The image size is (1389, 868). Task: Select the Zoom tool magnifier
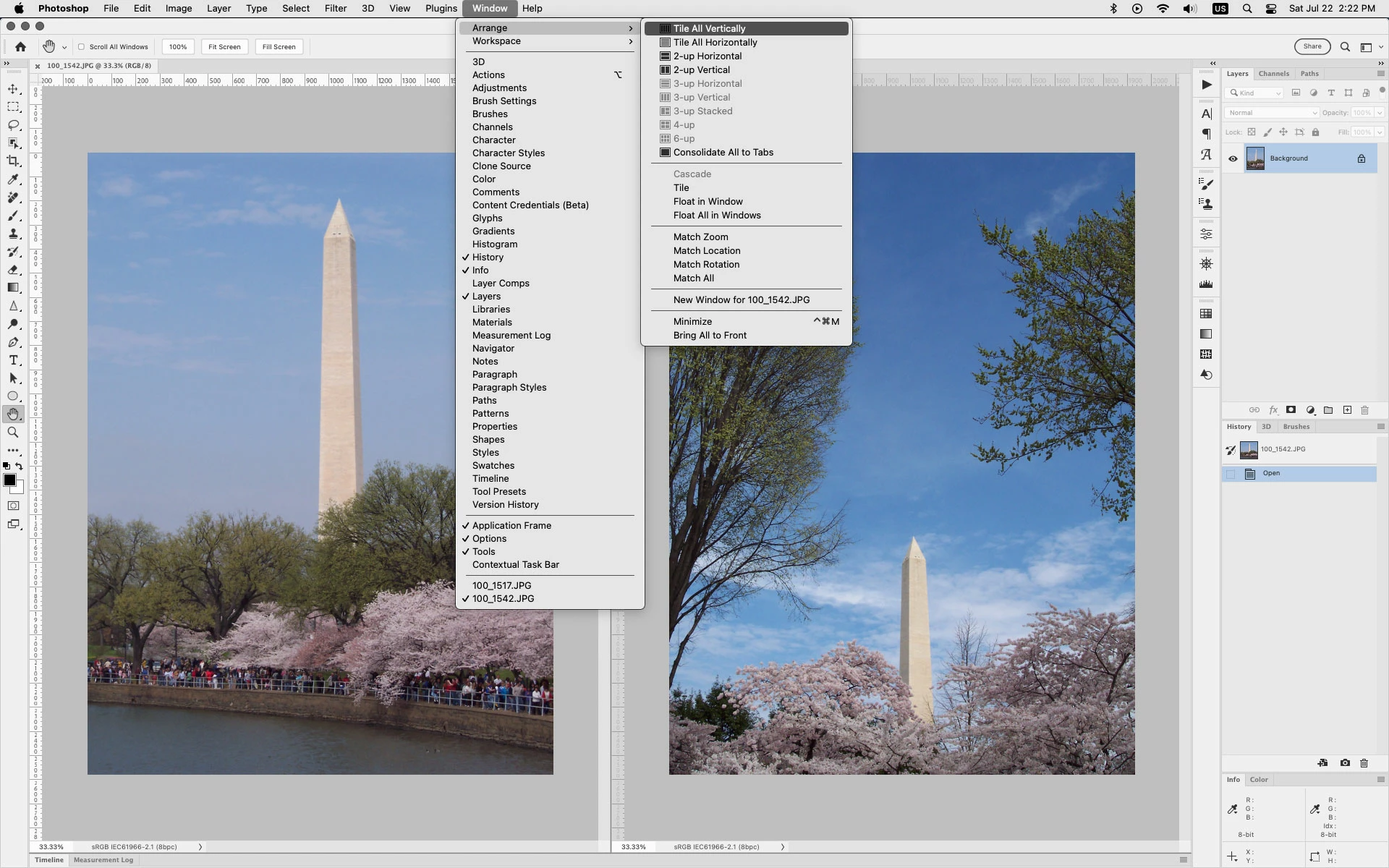coord(13,433)
